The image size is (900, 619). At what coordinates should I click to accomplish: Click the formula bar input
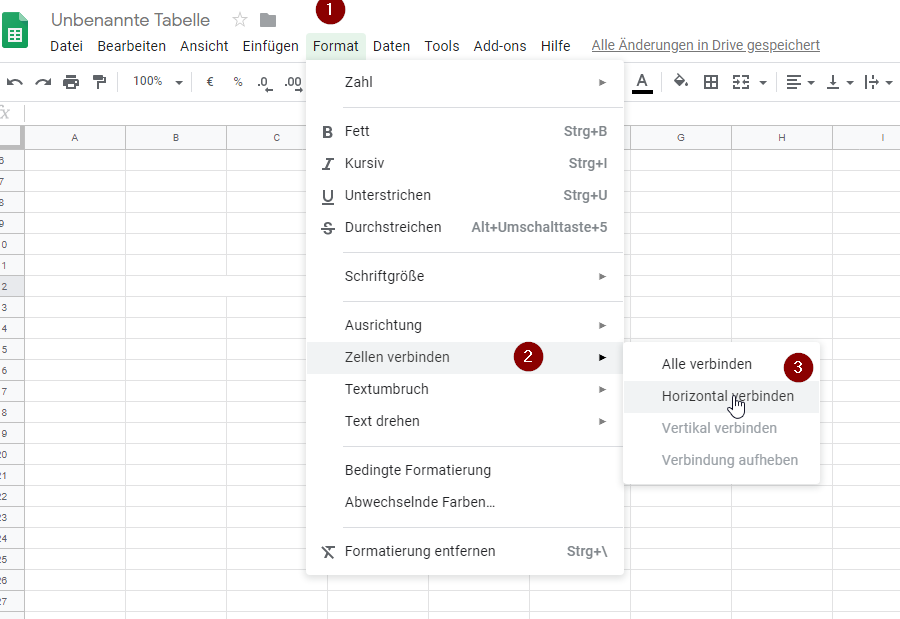pyautogui.click(x=462, y=113)
